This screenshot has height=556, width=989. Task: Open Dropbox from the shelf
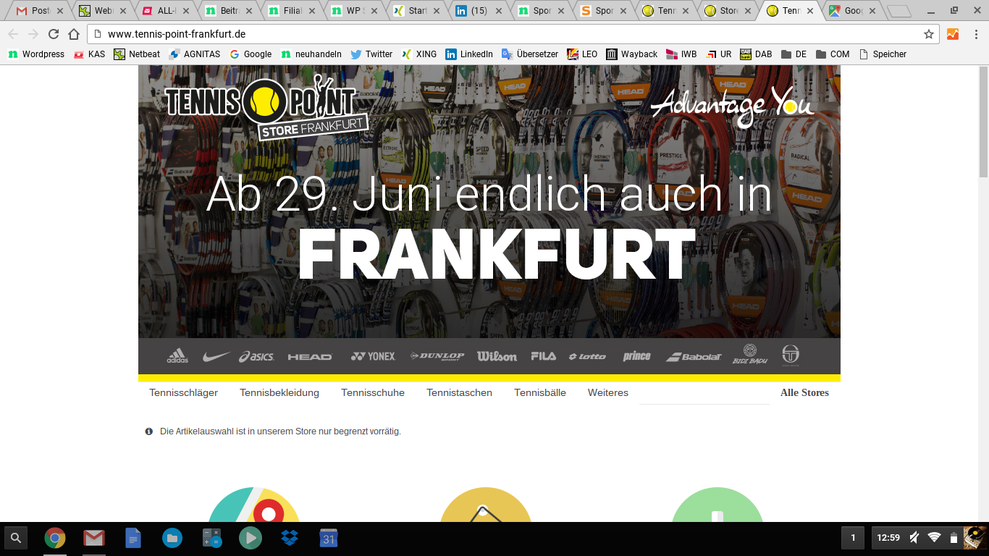coord(290,538)
